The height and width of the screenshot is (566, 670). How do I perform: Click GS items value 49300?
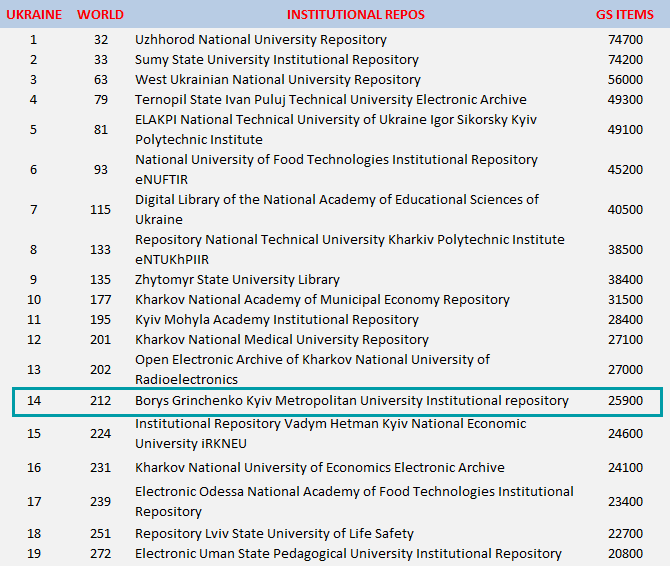pos(625,100)
